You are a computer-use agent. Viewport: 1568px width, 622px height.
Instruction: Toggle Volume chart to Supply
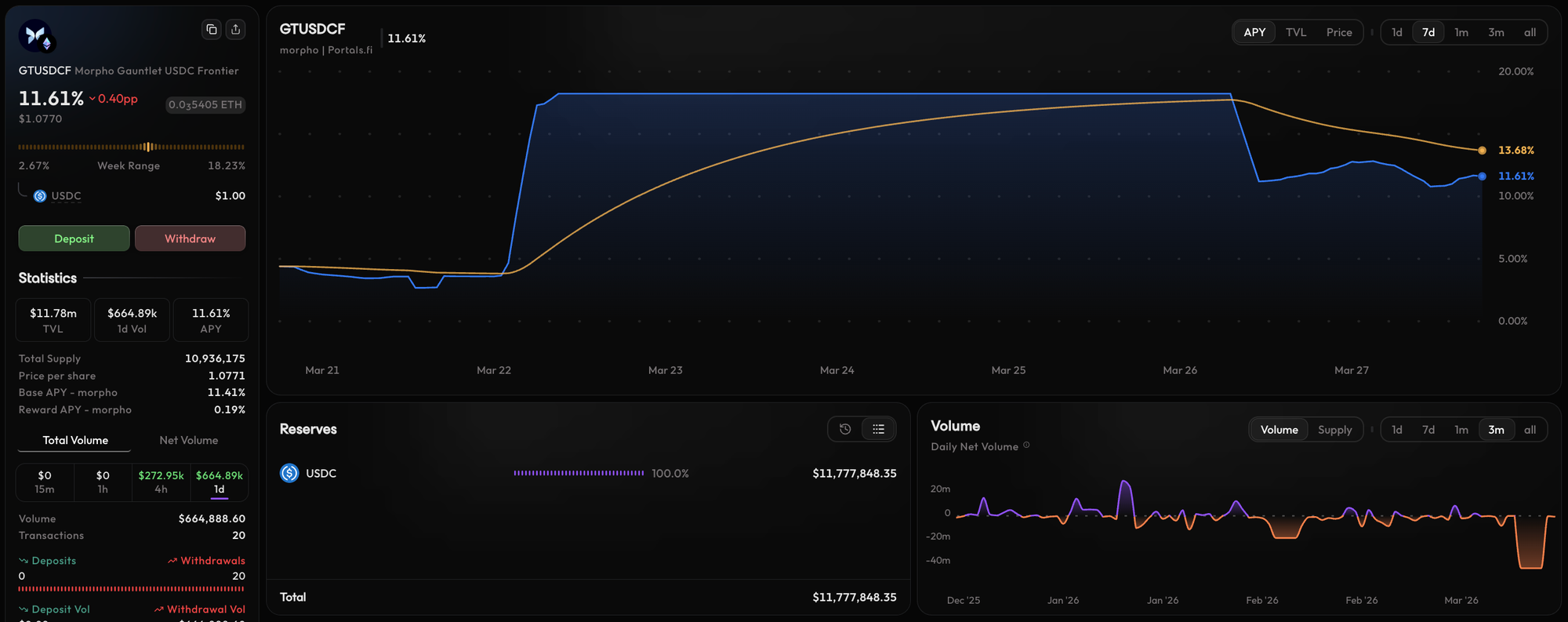point(1334,430)
